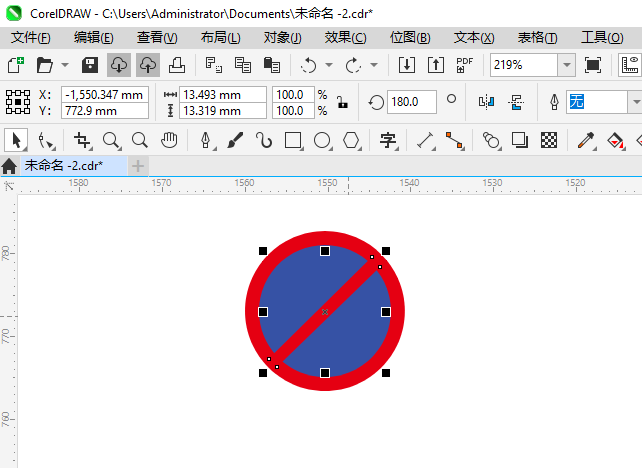This screenshot has height=468, width=642.
Task: Select the Blend effects tool
Action: (x=491, y=141)
